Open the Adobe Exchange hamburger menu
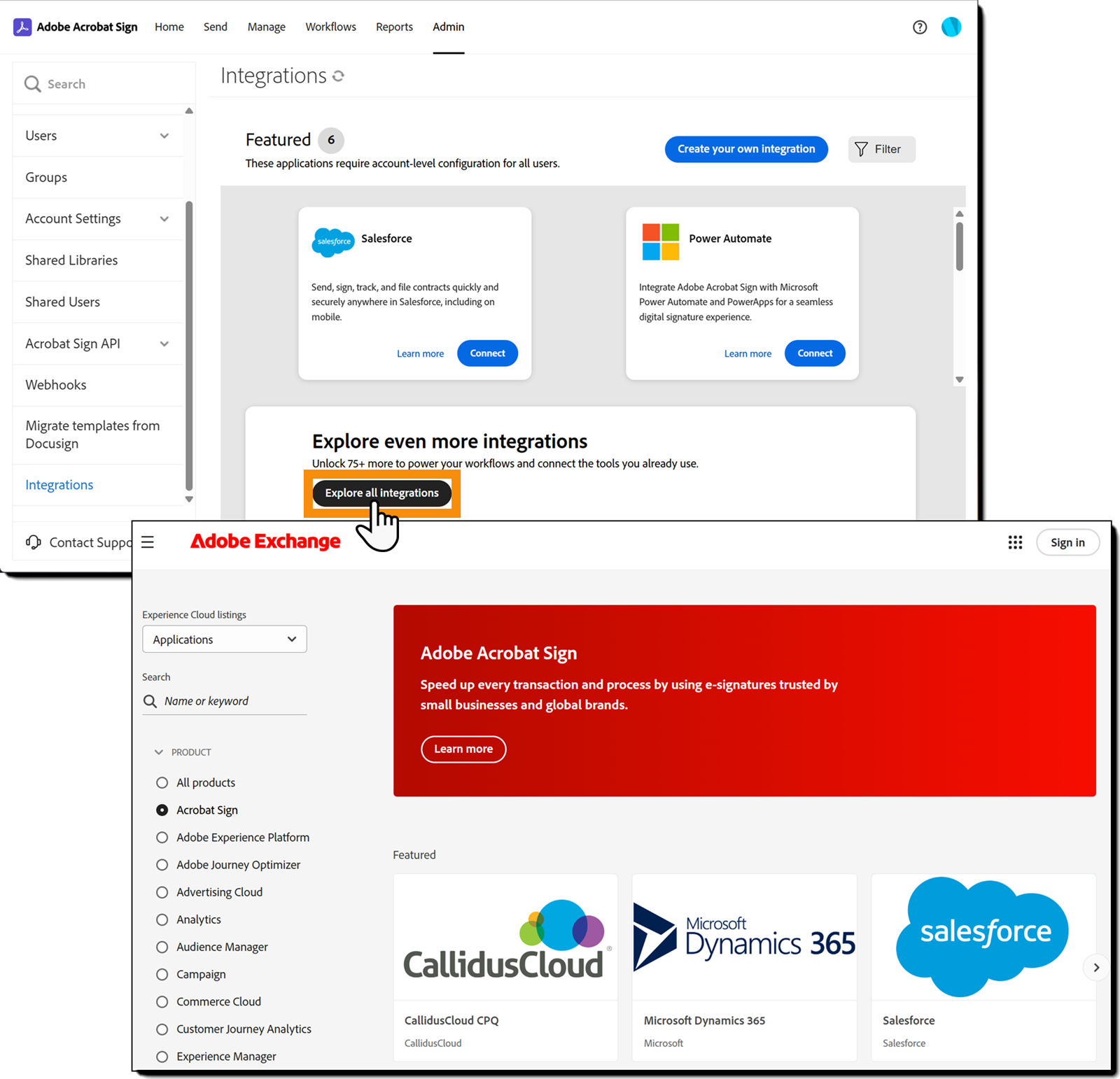This screenshot has width=1120, height=1079. [148, 542]
